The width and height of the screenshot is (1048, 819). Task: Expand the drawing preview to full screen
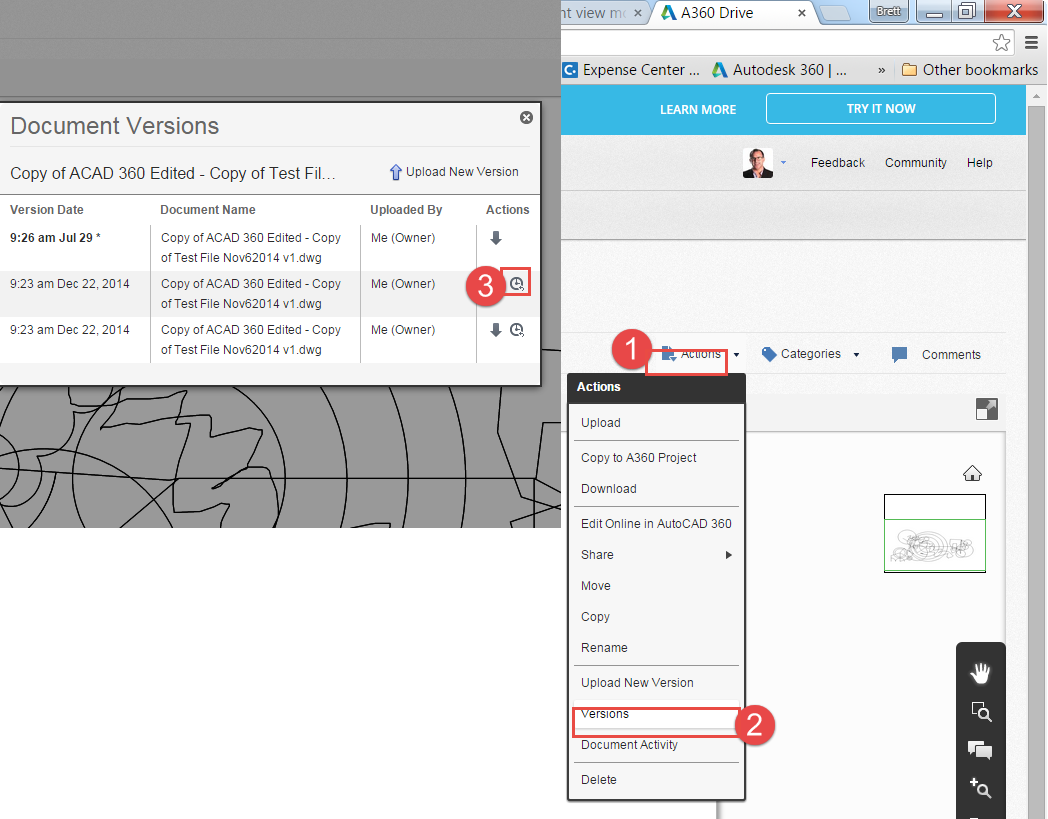click(x=987, y=409)
